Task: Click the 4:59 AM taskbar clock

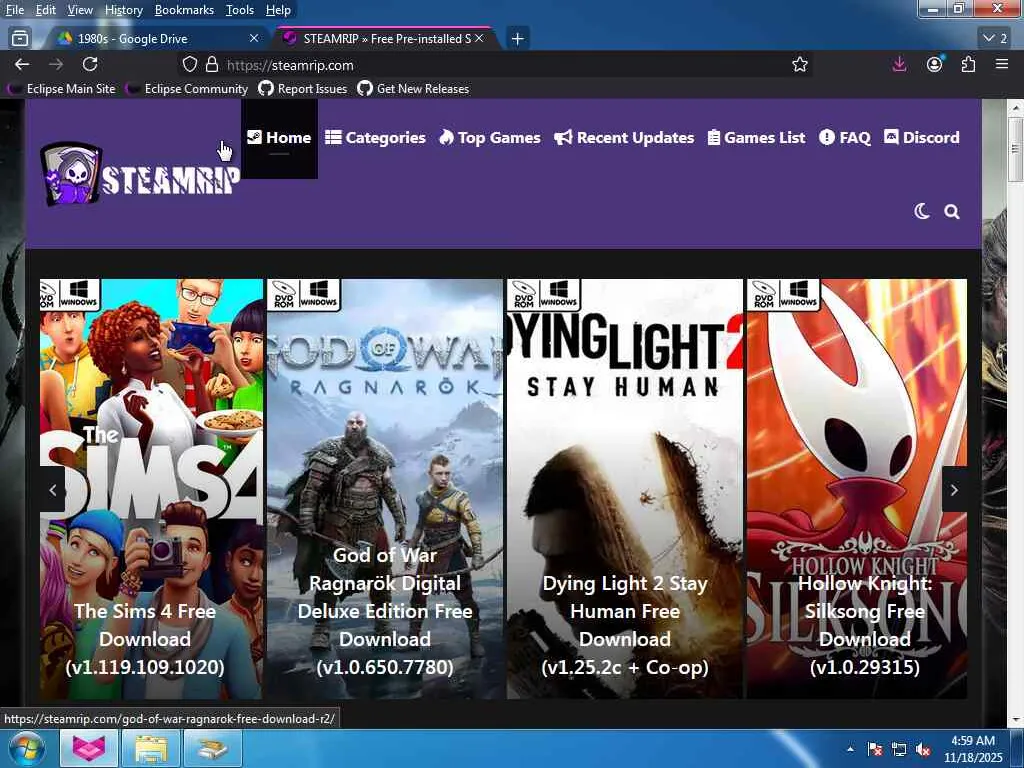Action: point(972,749)
